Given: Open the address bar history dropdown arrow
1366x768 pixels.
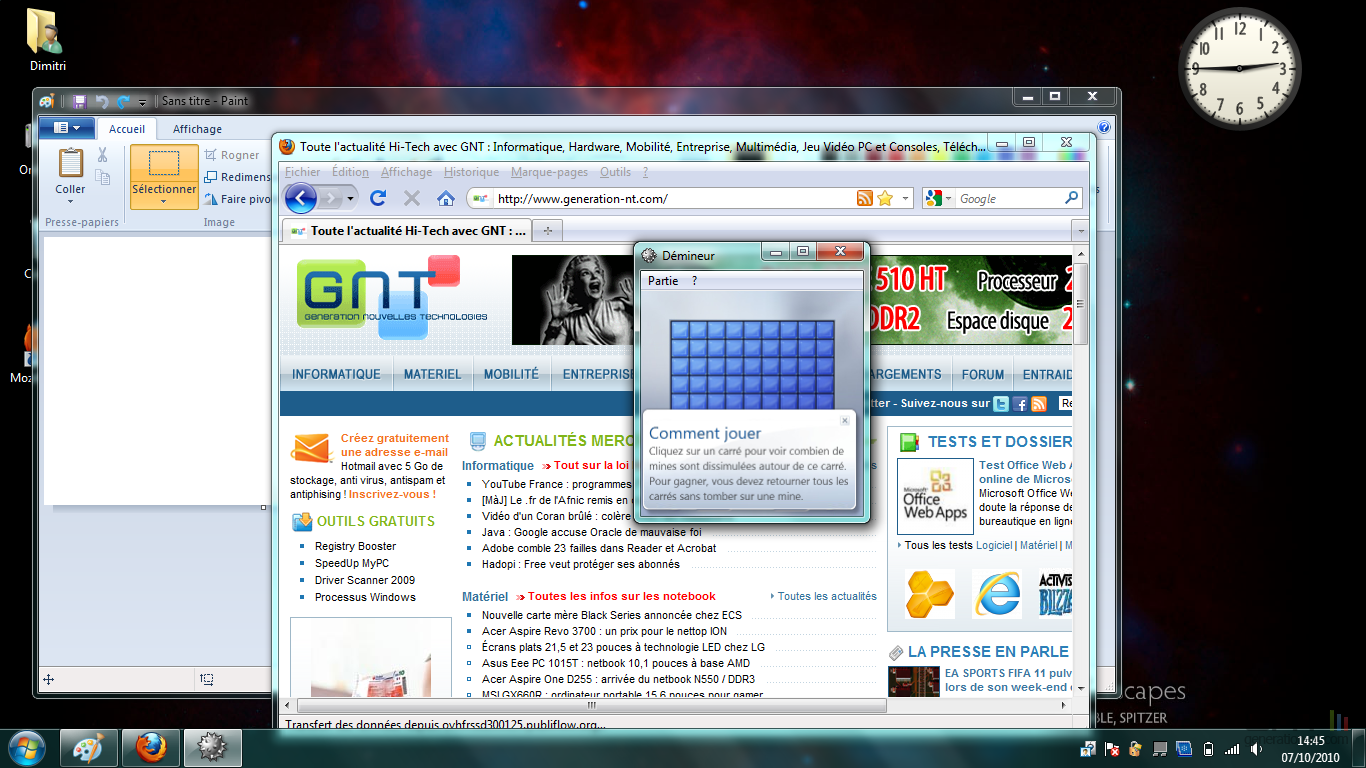Looking at the screenshot, I should coord(906,199).
